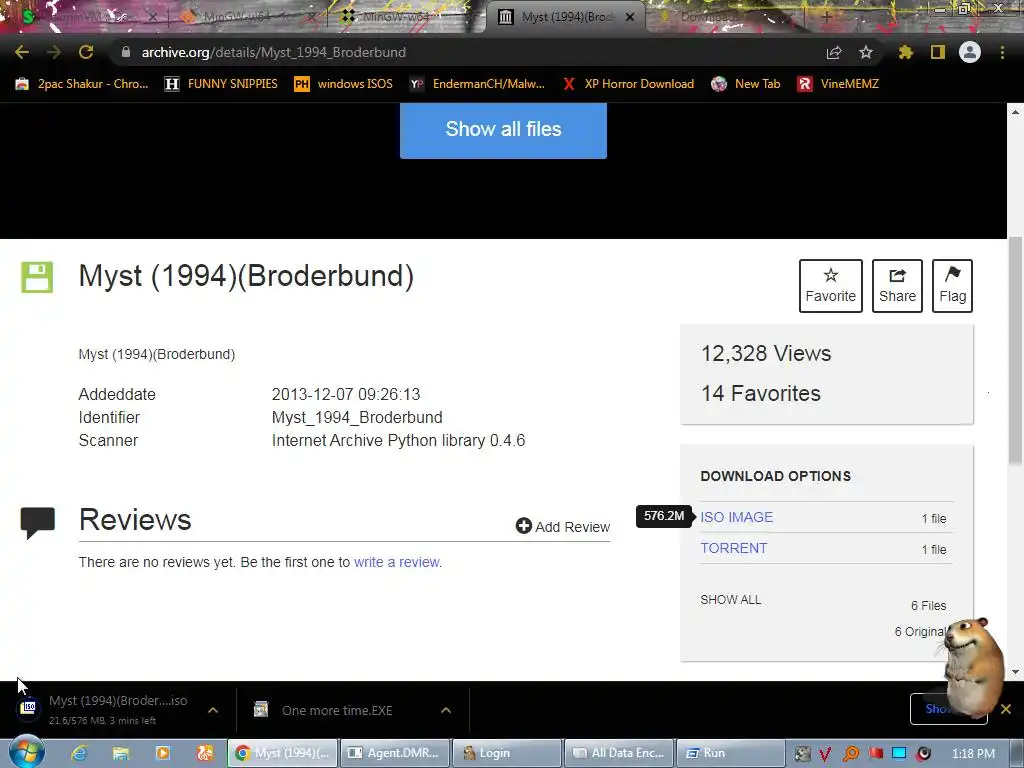Screen dimensions: 1024x768
Task: Click the Reviews speech bubble icon
Action: pos(38,522)
